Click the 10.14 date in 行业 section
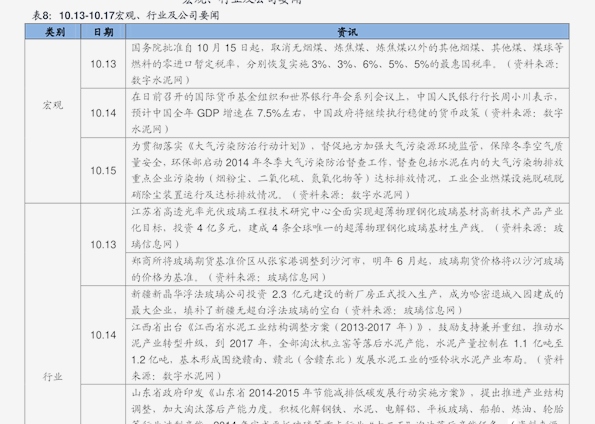This screenshot has width=595, height=424. point(103,335)
